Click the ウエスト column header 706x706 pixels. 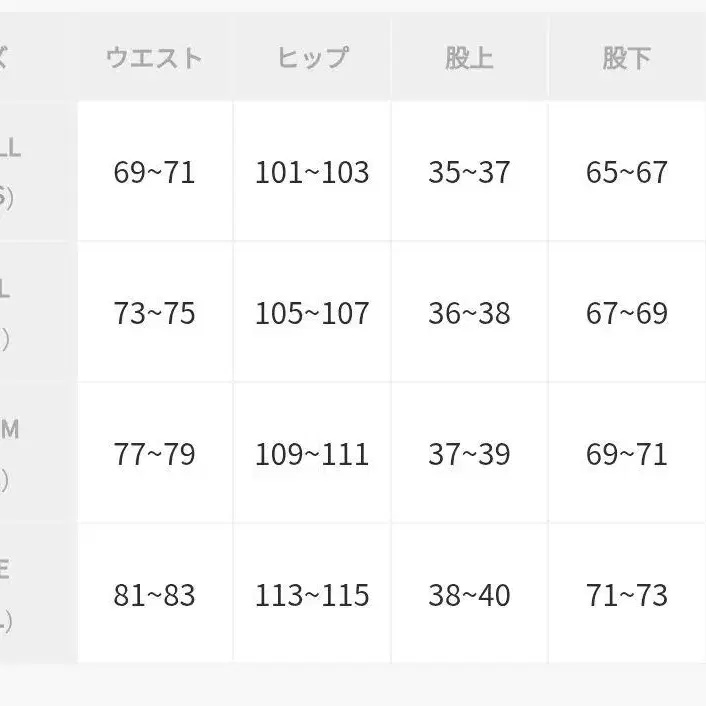(154, 58)
